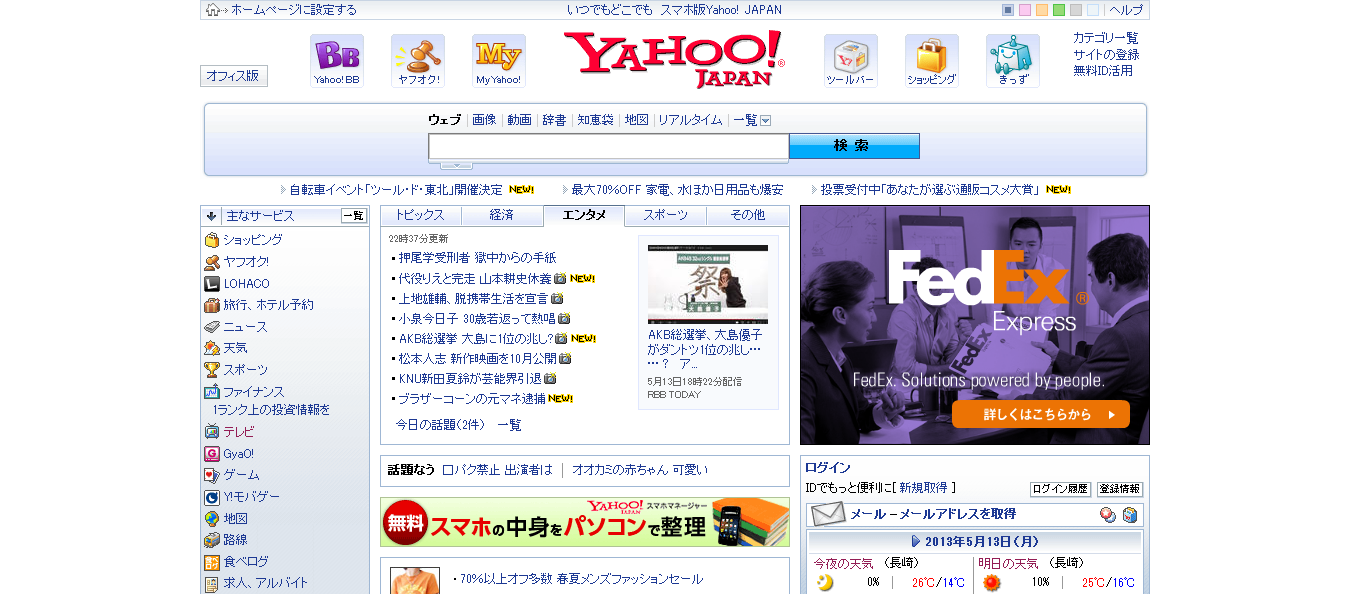Click inside the web search text field
This screenshot has width=1349, height=594.
(609, 147)
